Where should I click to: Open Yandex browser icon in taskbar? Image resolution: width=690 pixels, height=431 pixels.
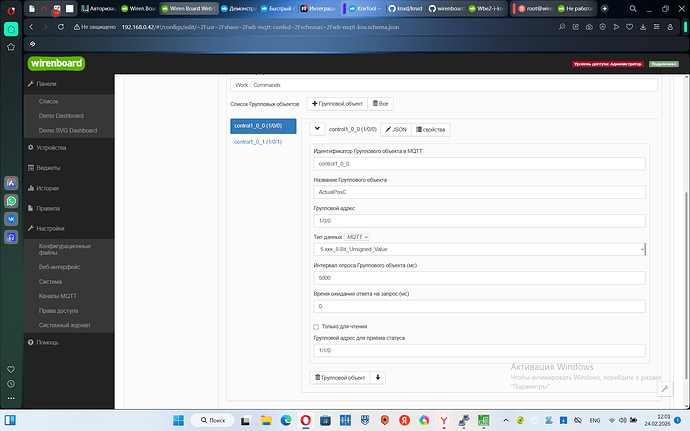(x=444, y=420)
